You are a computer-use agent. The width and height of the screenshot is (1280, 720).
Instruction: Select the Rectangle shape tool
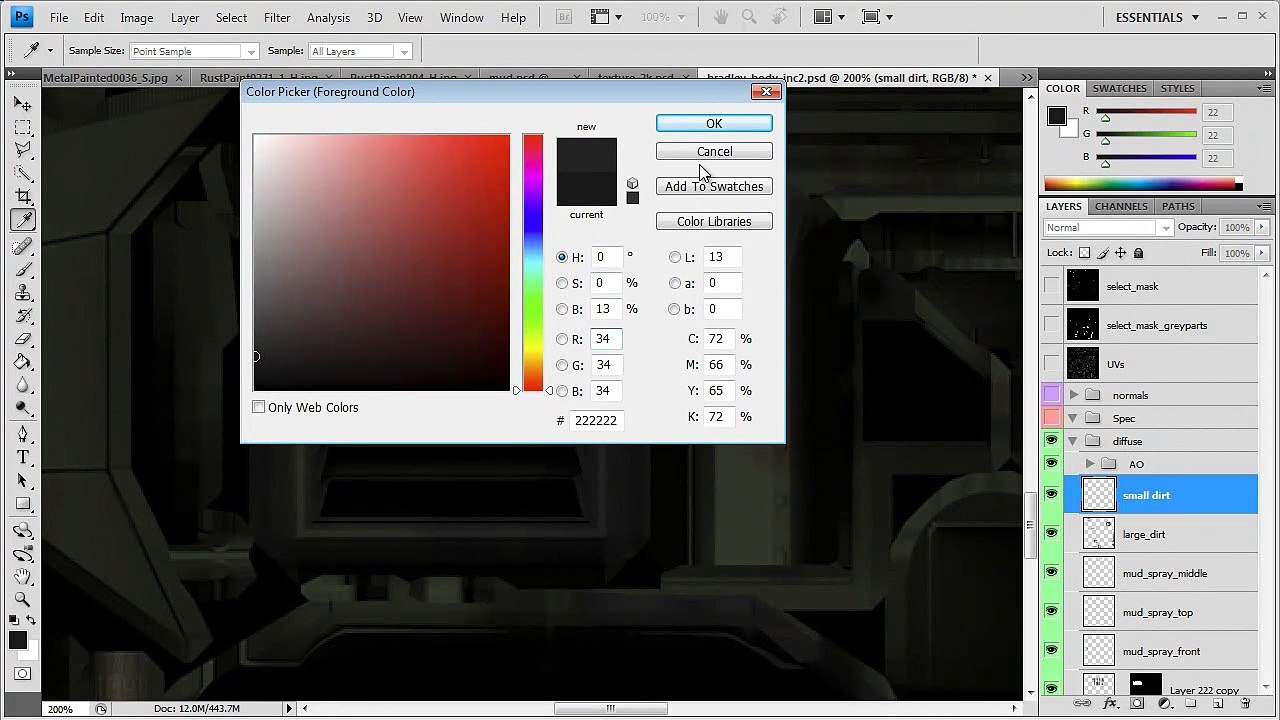[23, 504]
